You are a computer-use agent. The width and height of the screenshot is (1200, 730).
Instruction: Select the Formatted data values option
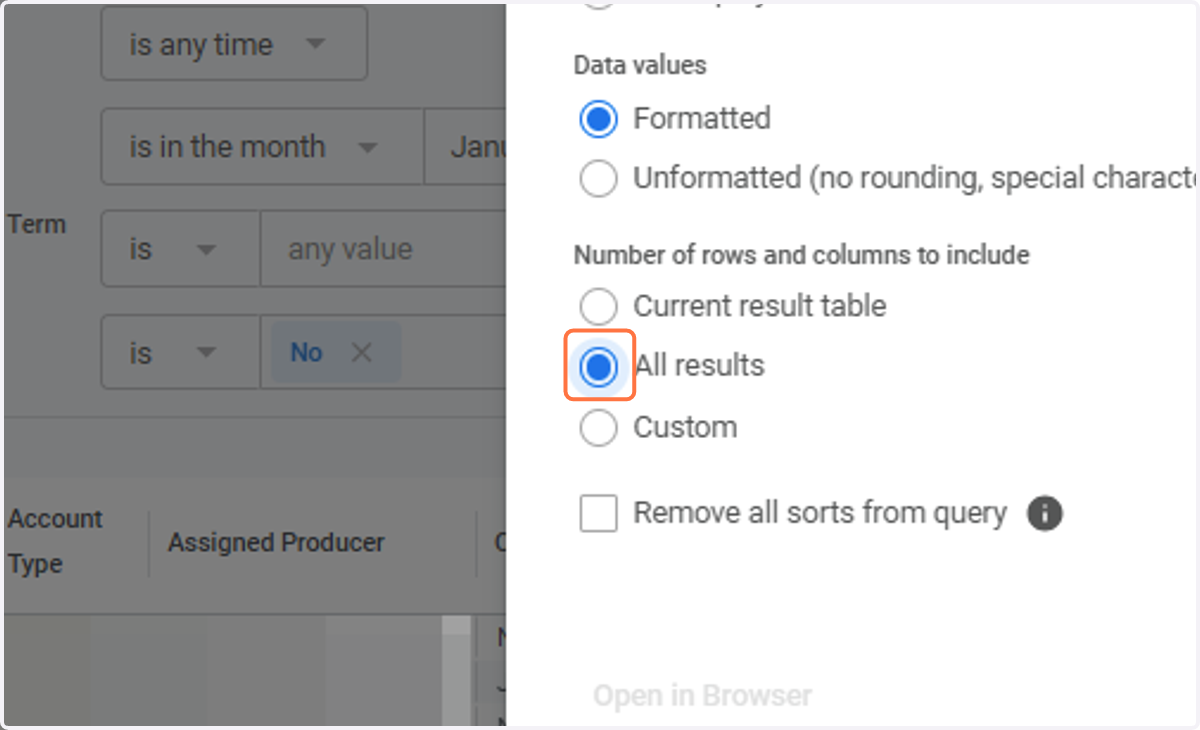point(598,119)
